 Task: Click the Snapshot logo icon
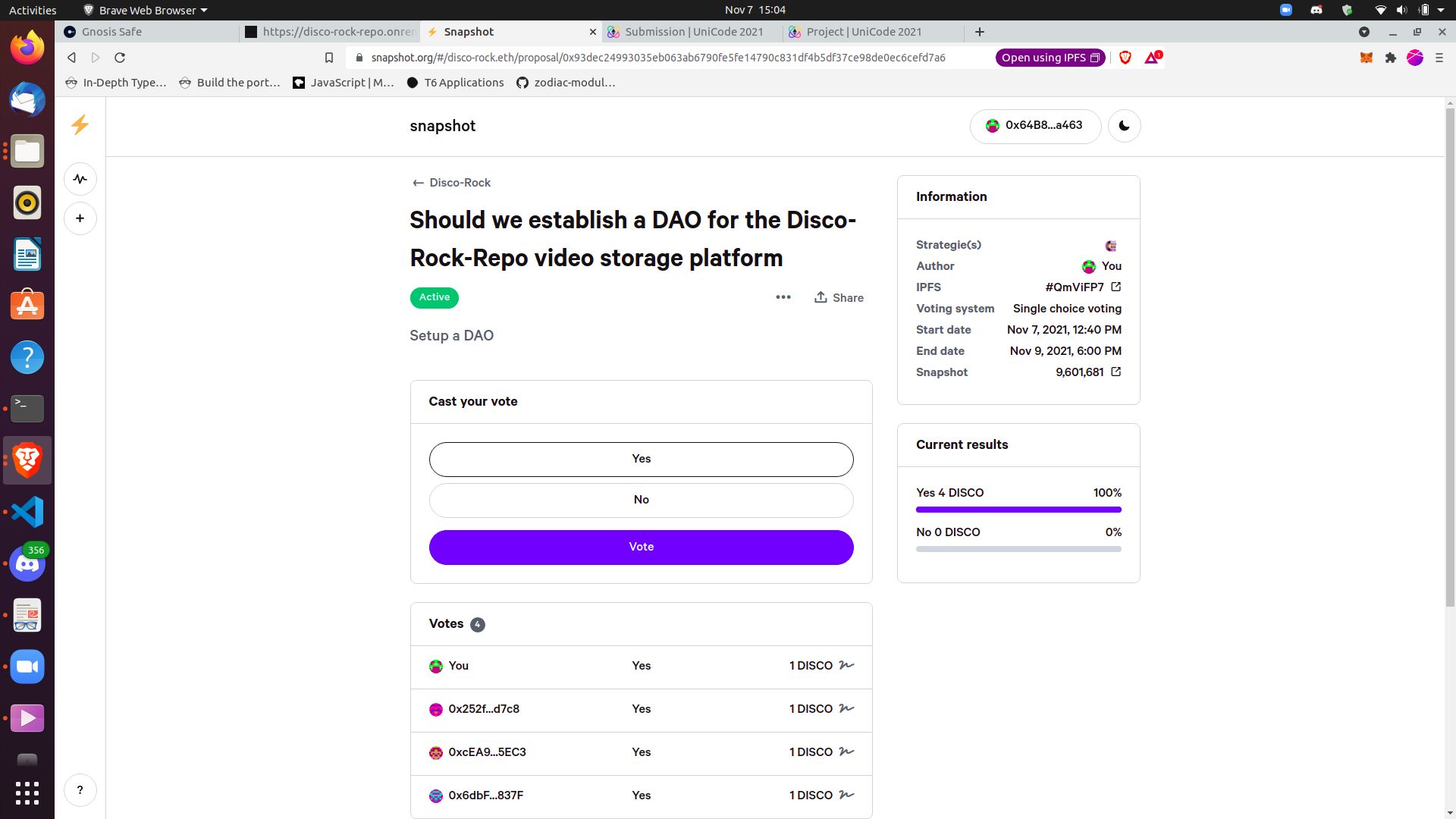[79, 125]
